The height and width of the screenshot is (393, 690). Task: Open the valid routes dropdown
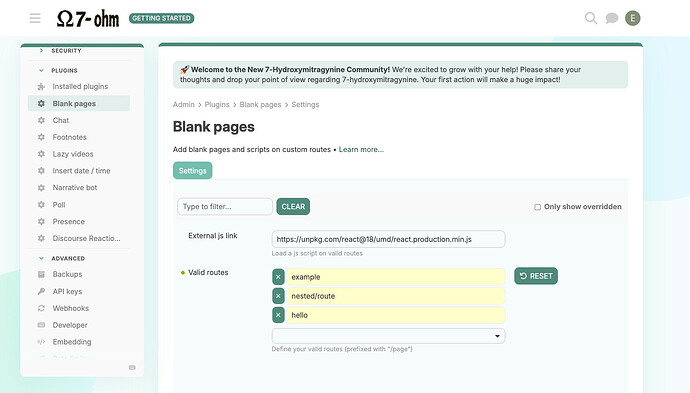click(389, 336)
